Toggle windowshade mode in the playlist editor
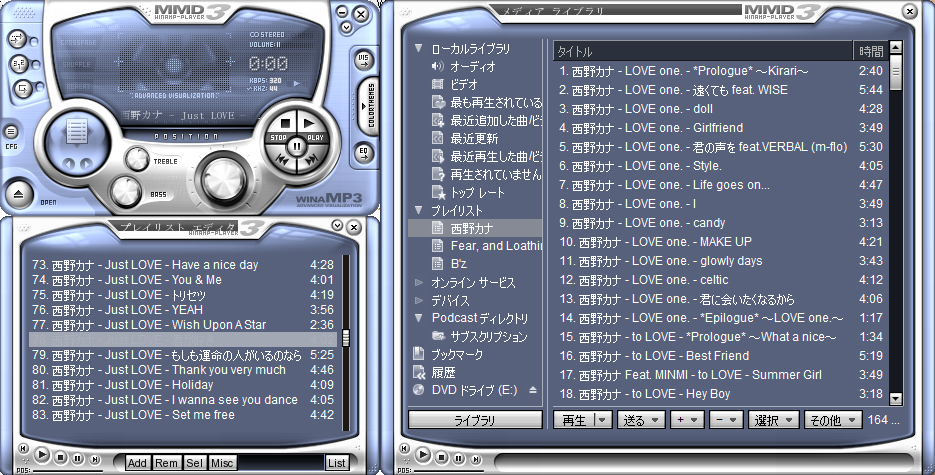Image resolution: width=935 pixels, height=475 pixels. 338,225
